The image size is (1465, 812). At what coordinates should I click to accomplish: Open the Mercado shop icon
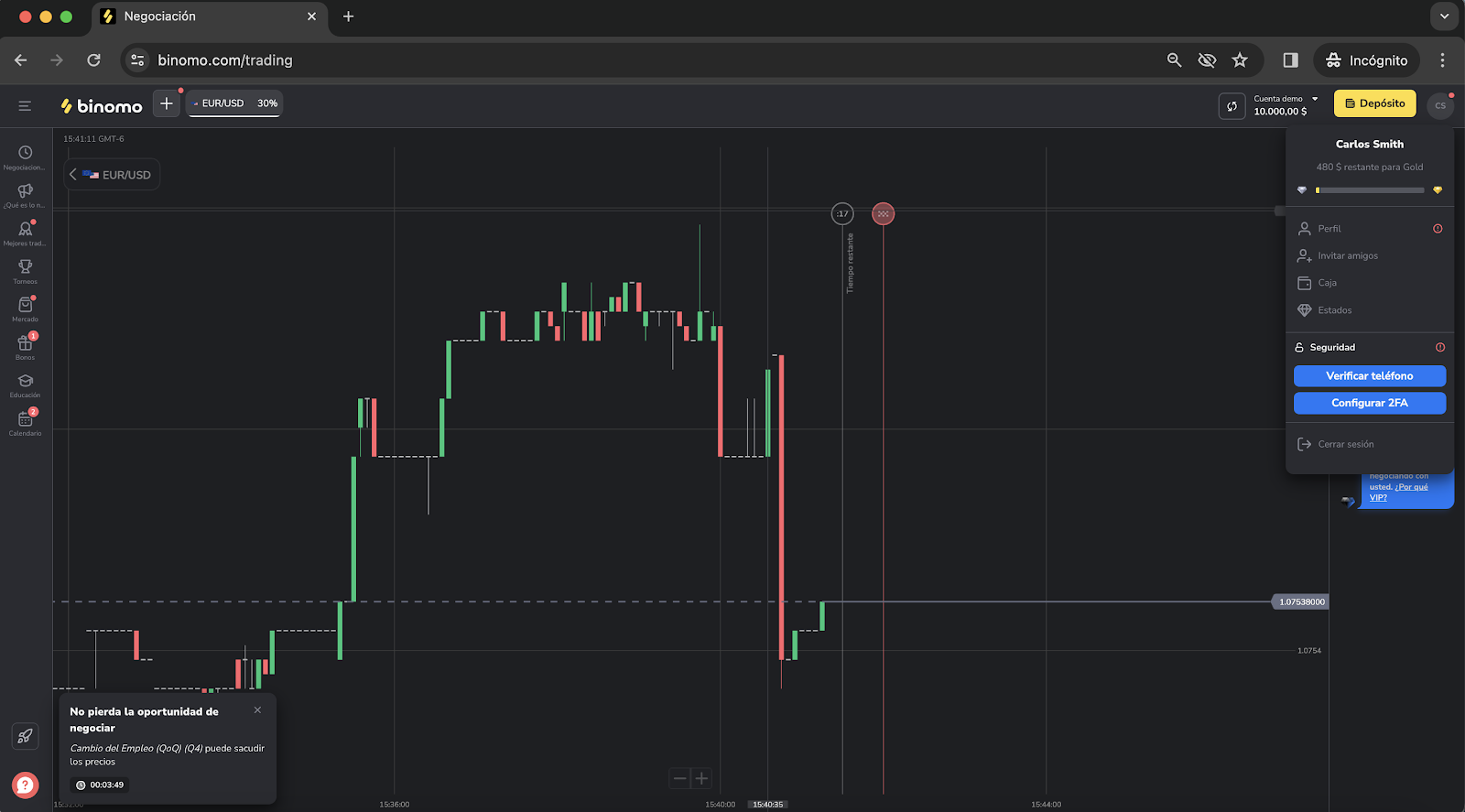coord(25,306)
